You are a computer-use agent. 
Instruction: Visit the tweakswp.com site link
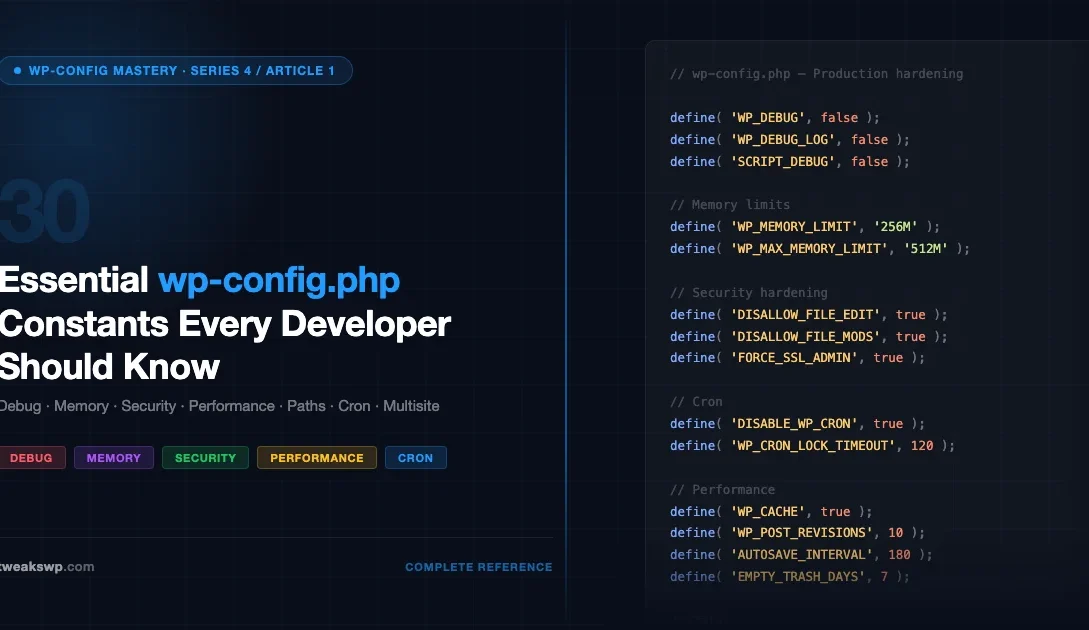pos(48,566)
